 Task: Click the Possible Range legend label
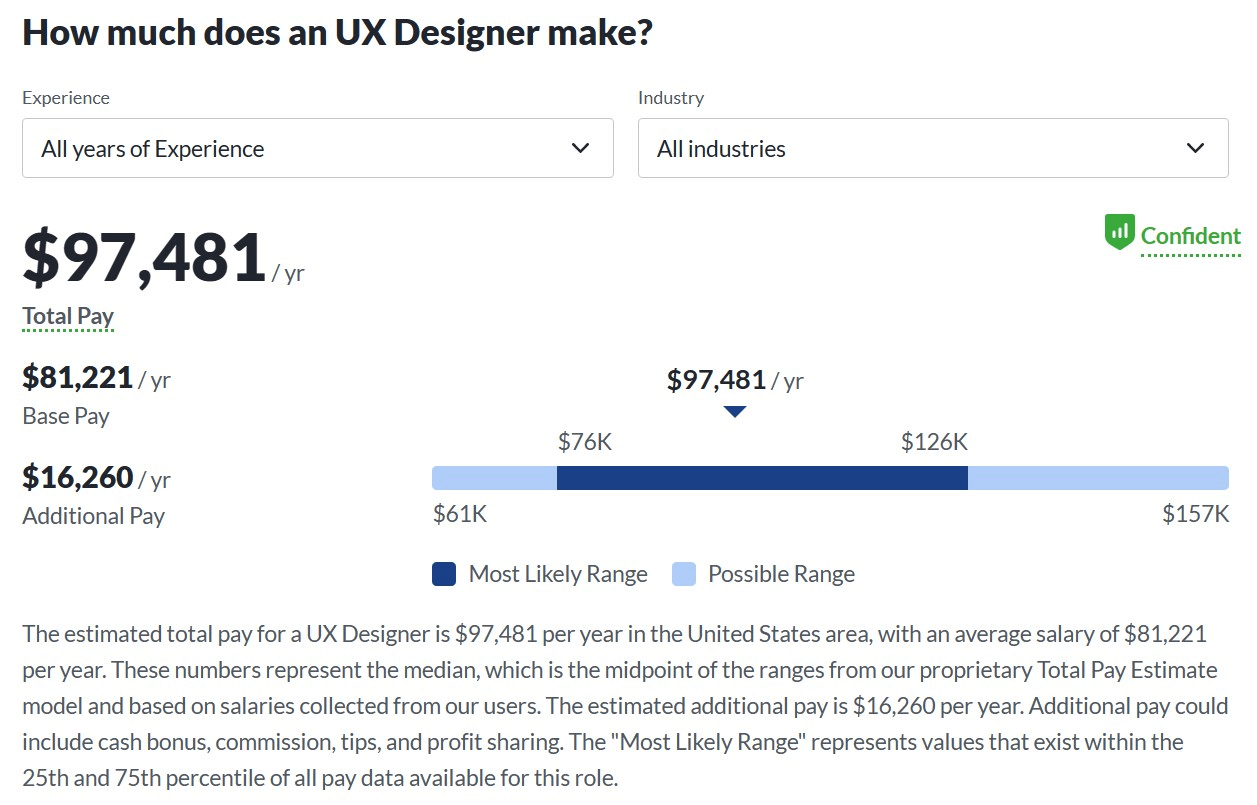[x=781, y=574]
